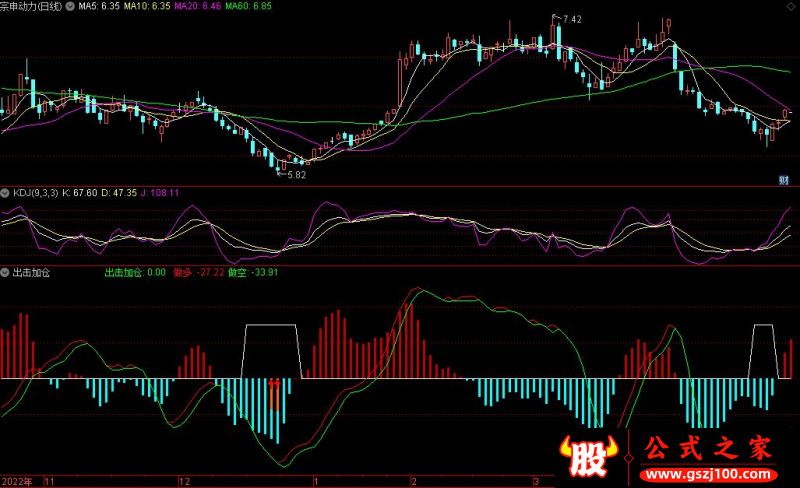Open the main chart indicator dropdown arrow
Viewport: 800px width, 488px height.
click(x=70, y=7)
